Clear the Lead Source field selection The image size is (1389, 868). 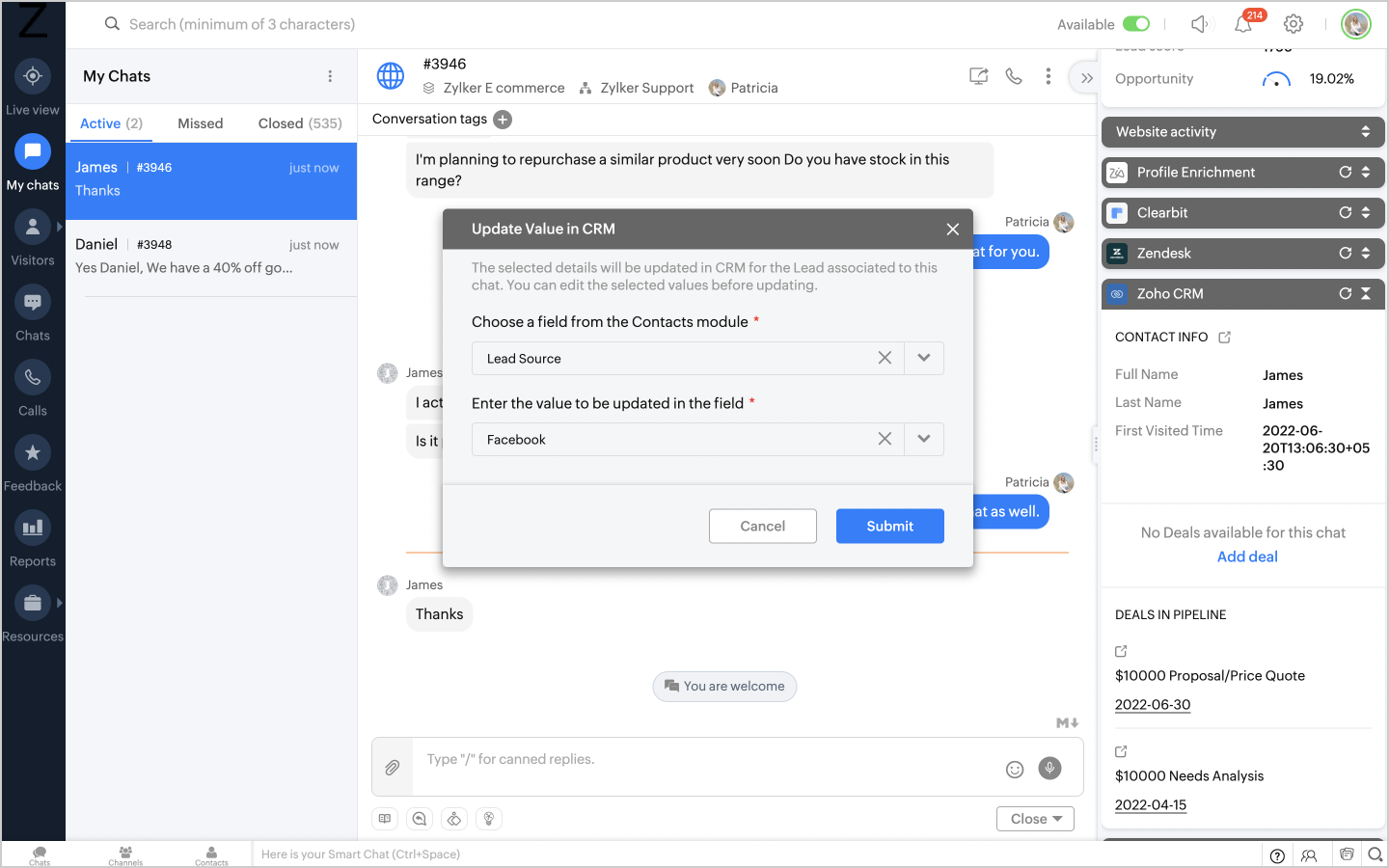(885, 358)
